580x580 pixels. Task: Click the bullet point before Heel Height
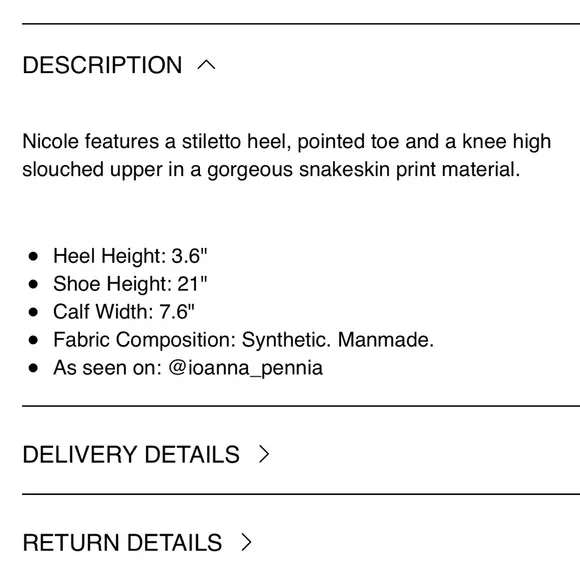[33, 256]
